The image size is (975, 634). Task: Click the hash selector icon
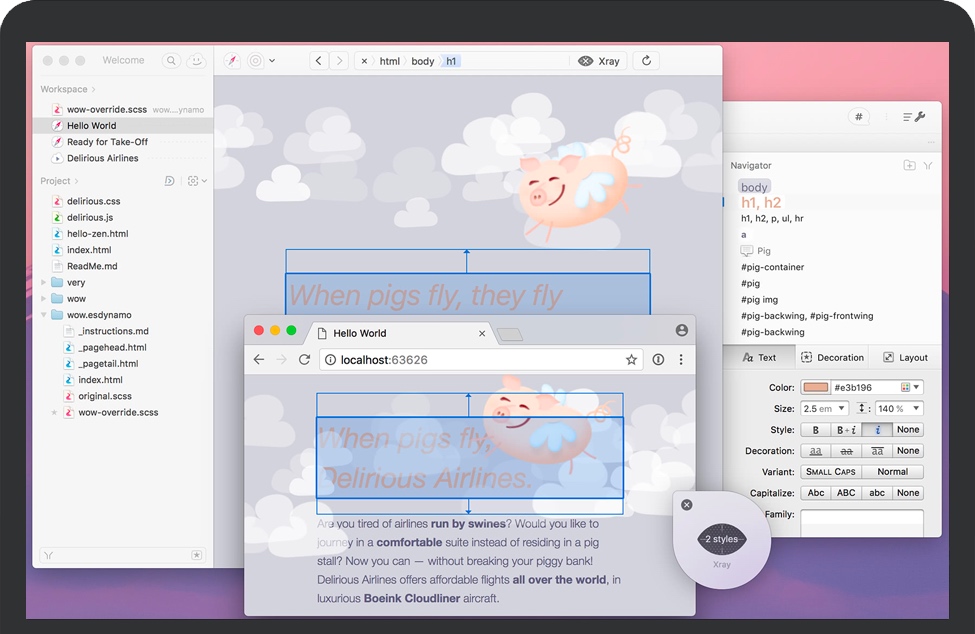858,117
